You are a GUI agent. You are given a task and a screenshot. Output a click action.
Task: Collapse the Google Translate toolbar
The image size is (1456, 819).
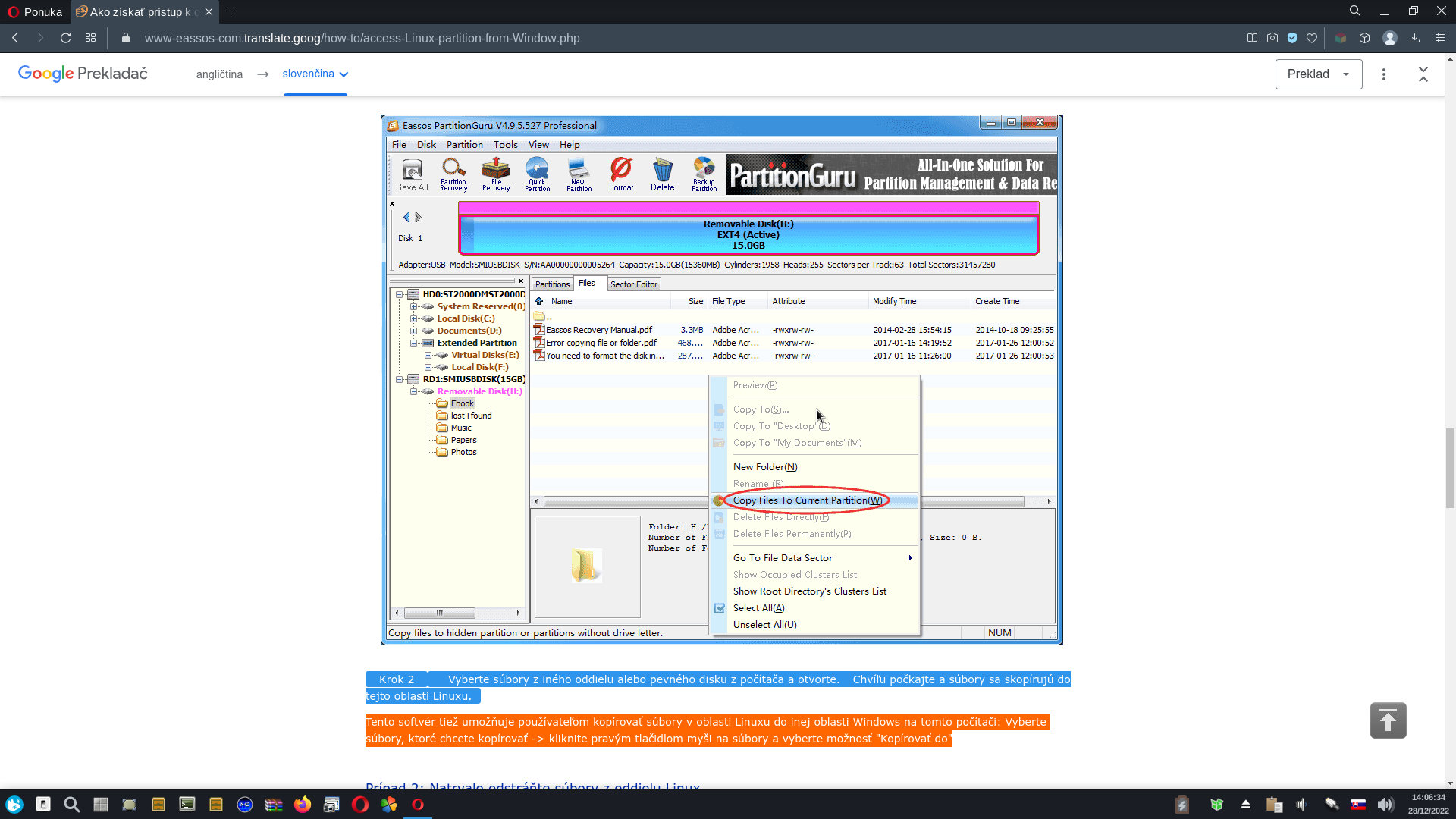(1423, 74)
